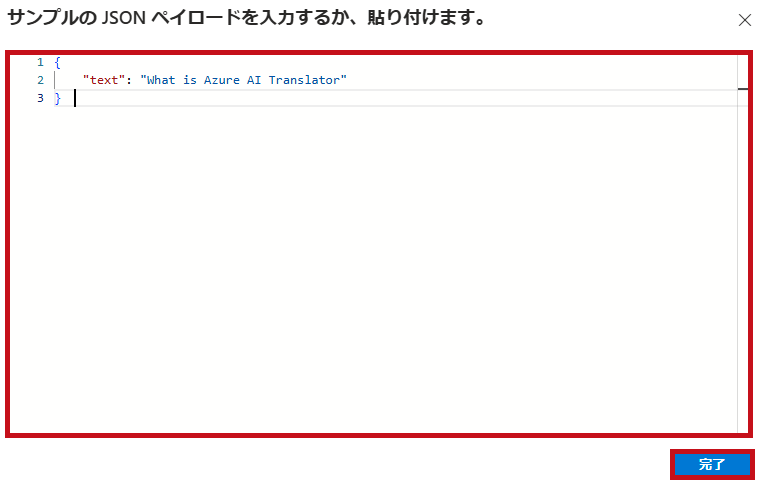763x485 pixels.
Task: Click the word "Azure" in the JSON value
Action: [x=221, y=80]
